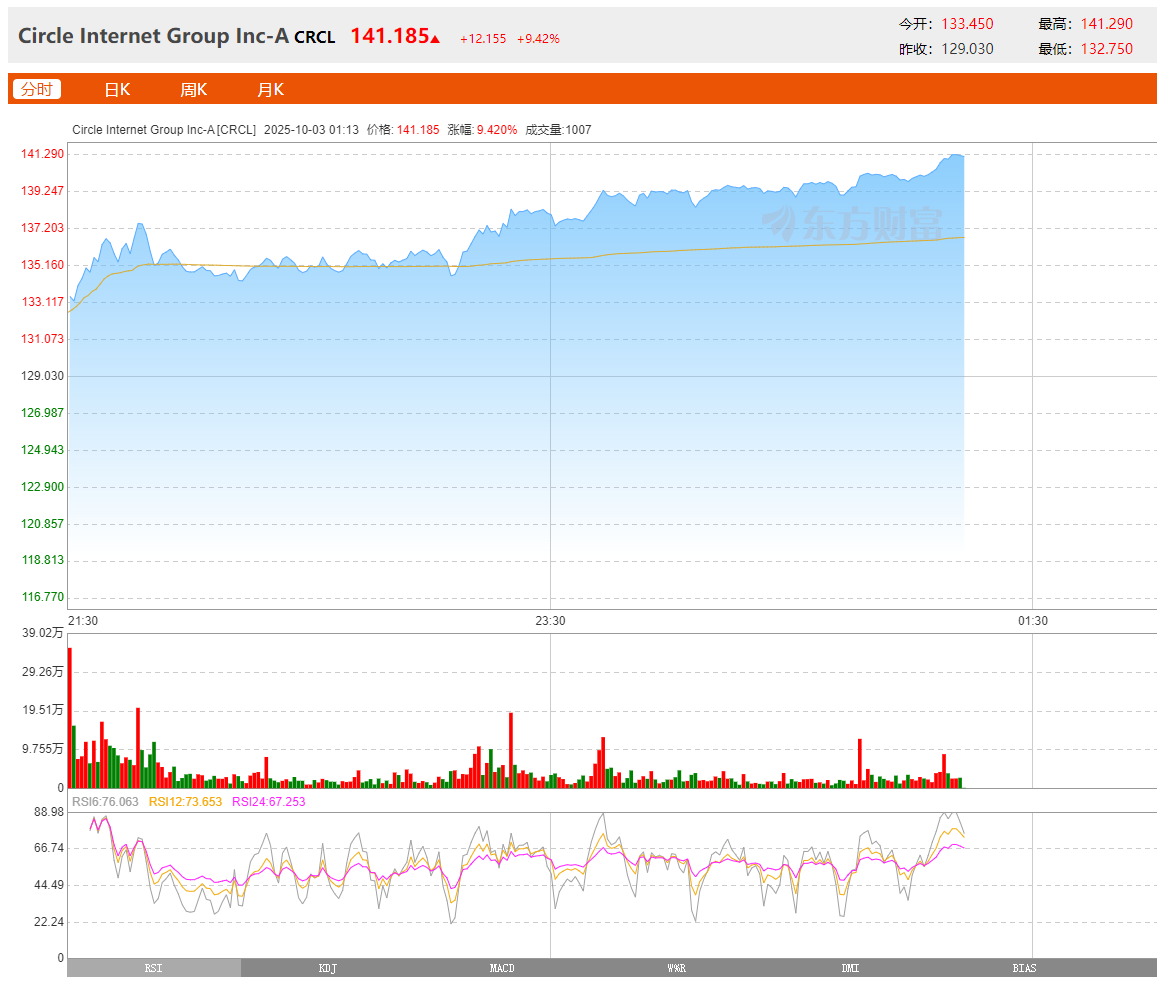Click the 21:30 time axis label
This screenshot has width=1157, height=992.
pos(83,621)
